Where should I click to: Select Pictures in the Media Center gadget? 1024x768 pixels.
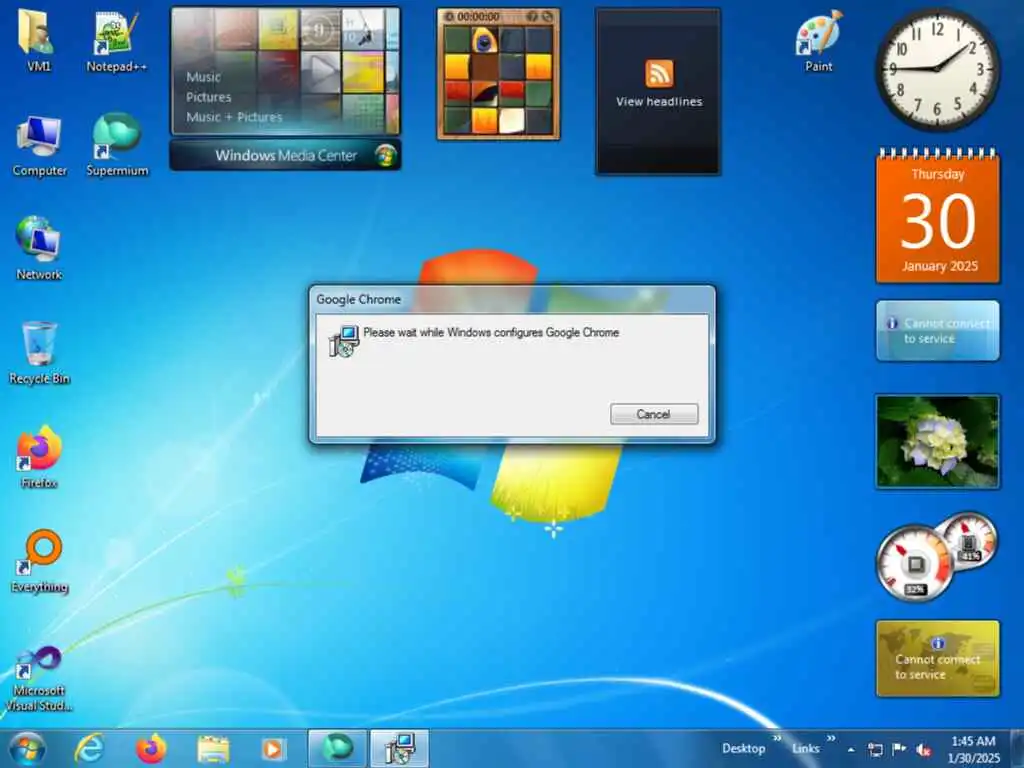pyautogui.click(x=208, y=97)
